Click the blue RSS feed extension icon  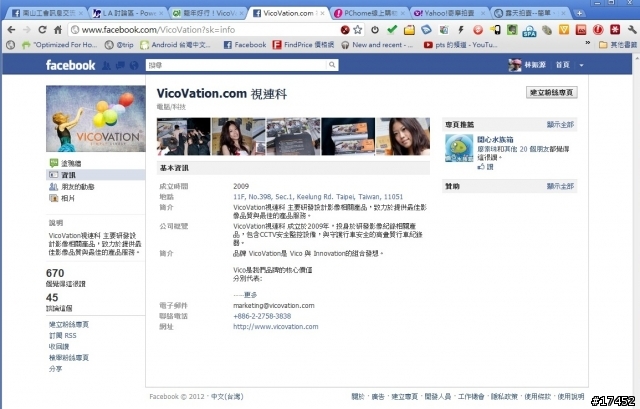[426, 29]
